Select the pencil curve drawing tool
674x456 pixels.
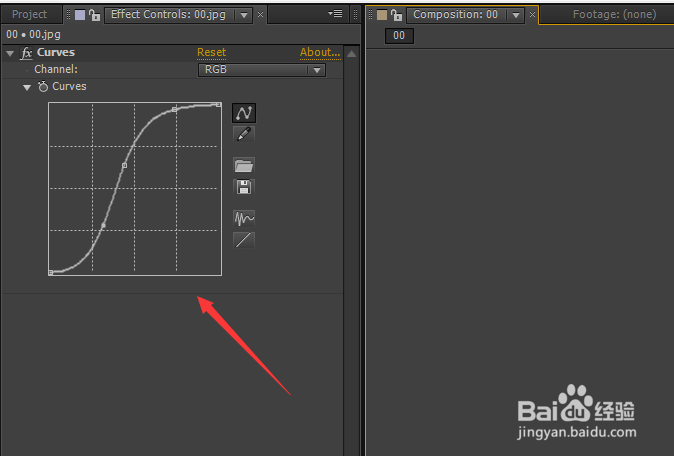(244, 135)
